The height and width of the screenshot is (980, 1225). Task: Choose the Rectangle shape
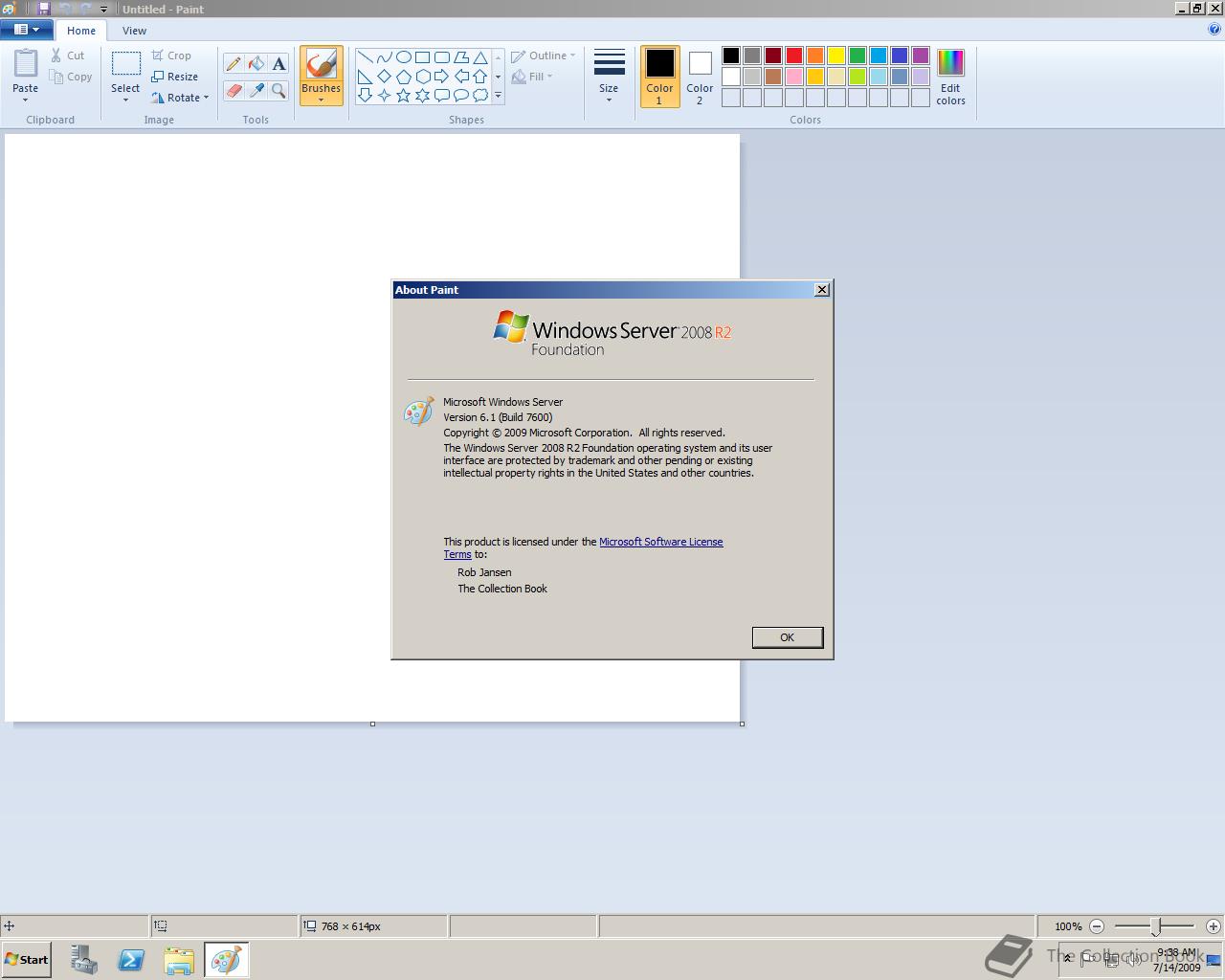point(422,57)
